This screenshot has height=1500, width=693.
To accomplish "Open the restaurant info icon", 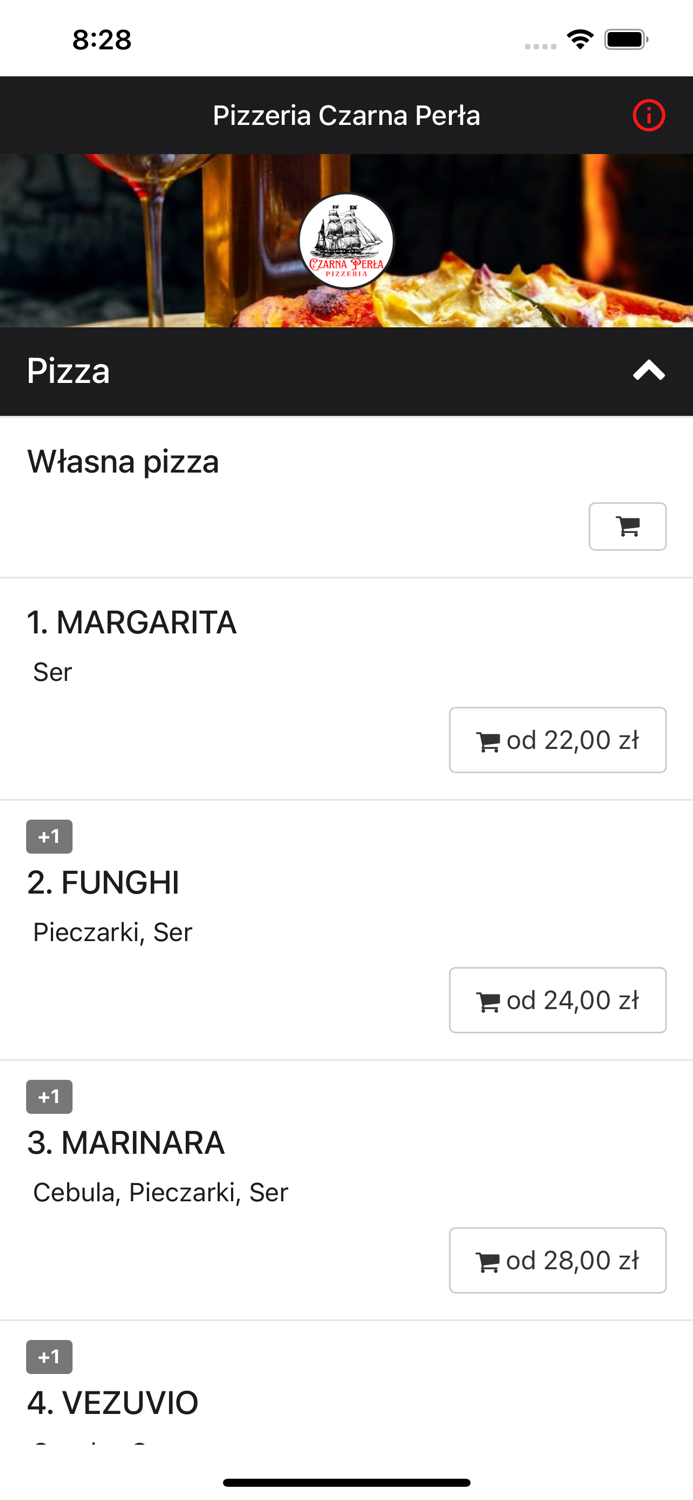I will pyautogui.click(x=648, y=115).
